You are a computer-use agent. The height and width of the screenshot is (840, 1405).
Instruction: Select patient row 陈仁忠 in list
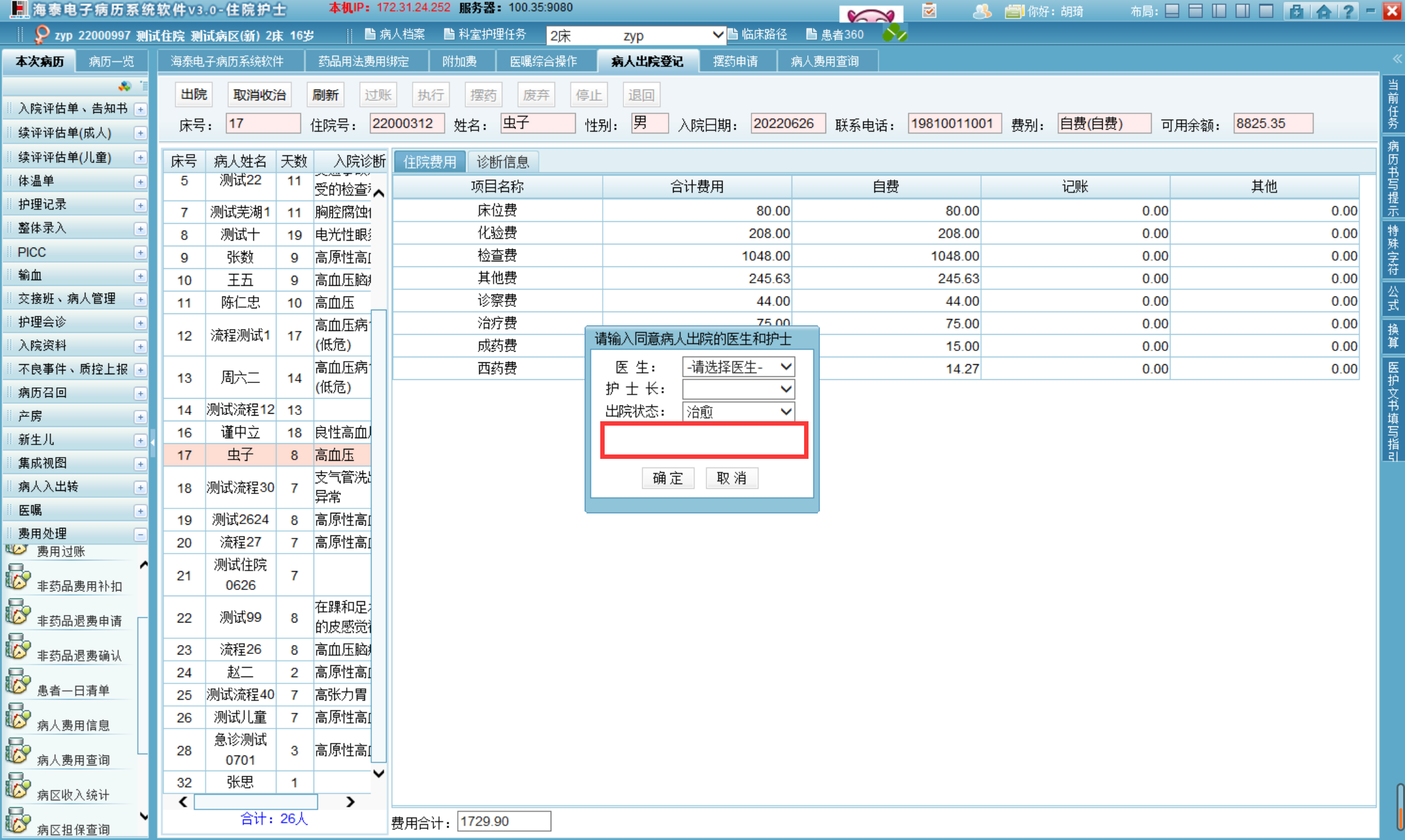240,303
